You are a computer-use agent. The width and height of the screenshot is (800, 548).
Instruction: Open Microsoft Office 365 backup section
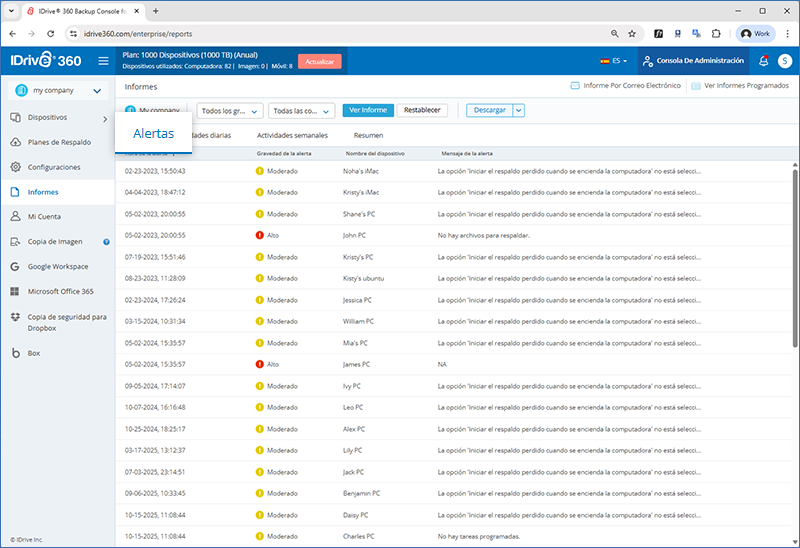pos(60,292)
